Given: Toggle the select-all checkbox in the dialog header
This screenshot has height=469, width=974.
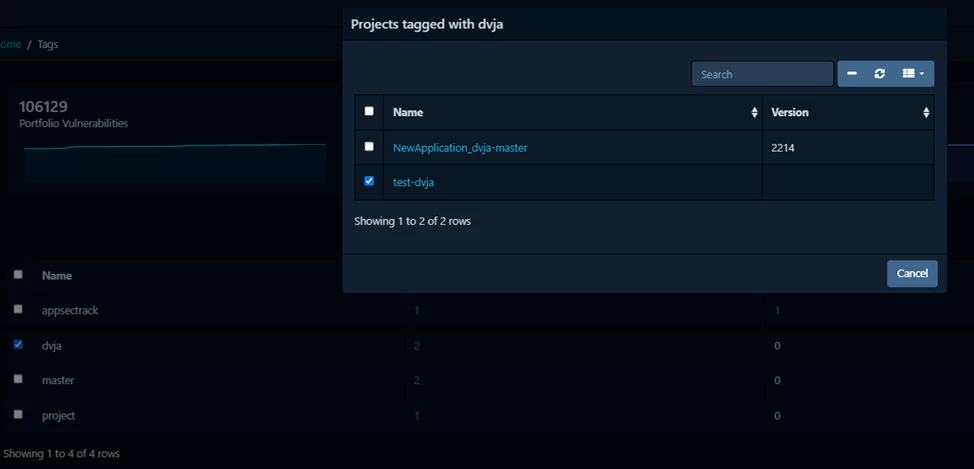Looking at the screenshot, I should (369, 111).
